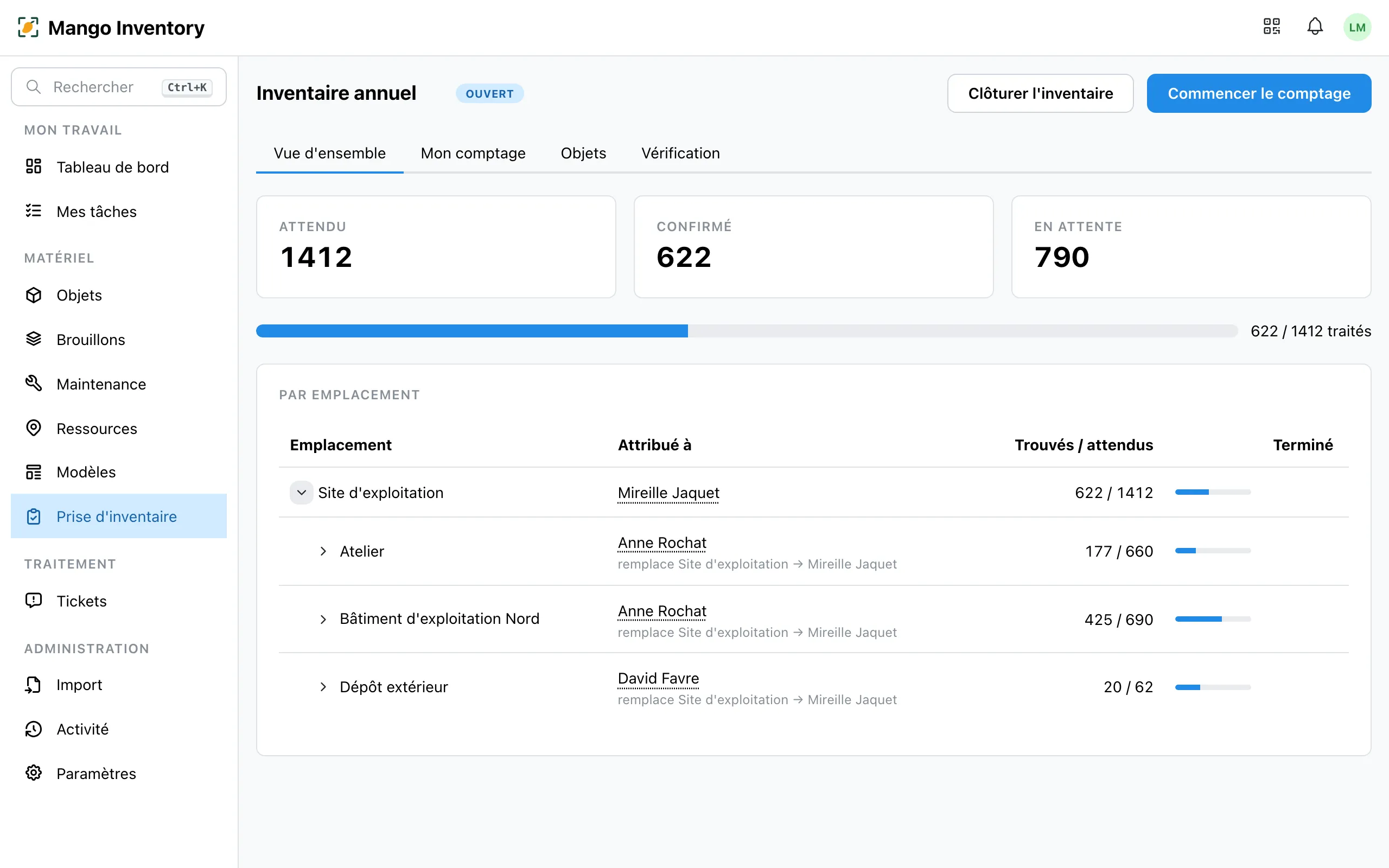Click the ATTENDU 1412 card
Image resolution: width=1389 pixels, height=868 pixels.
(436, 247)
